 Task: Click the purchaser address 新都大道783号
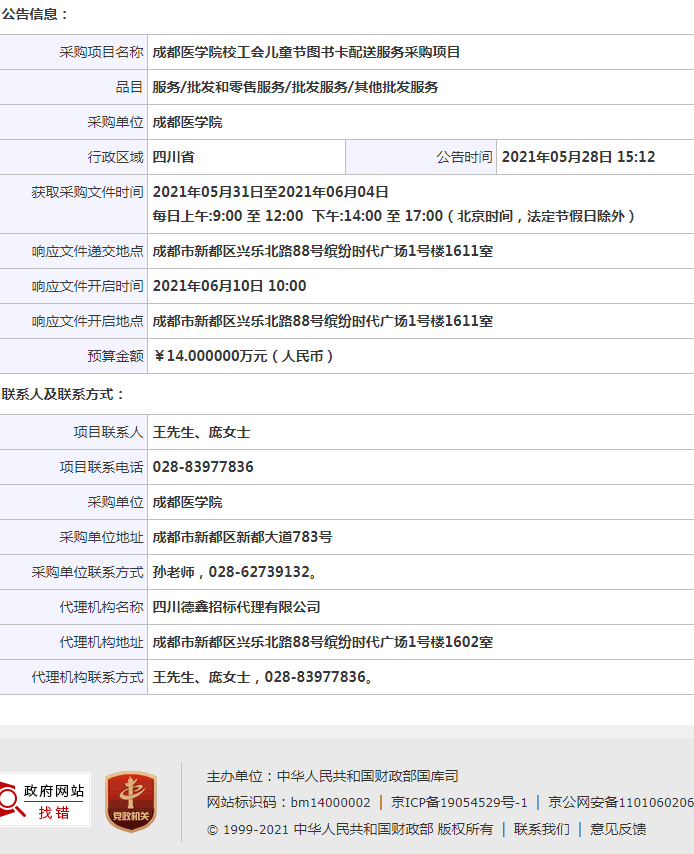[x=242, y=537]
